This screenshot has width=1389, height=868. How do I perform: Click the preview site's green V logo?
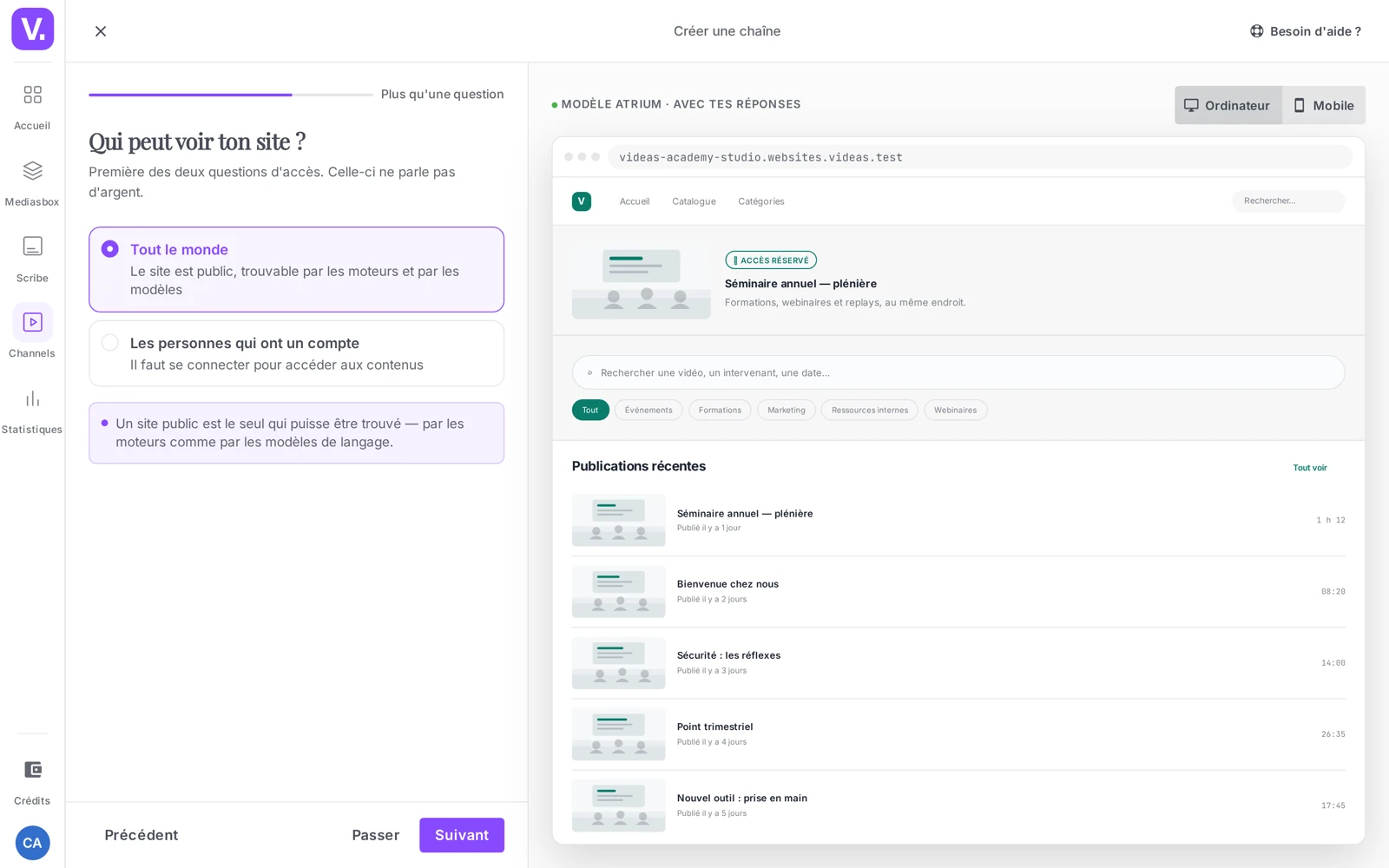582,201
